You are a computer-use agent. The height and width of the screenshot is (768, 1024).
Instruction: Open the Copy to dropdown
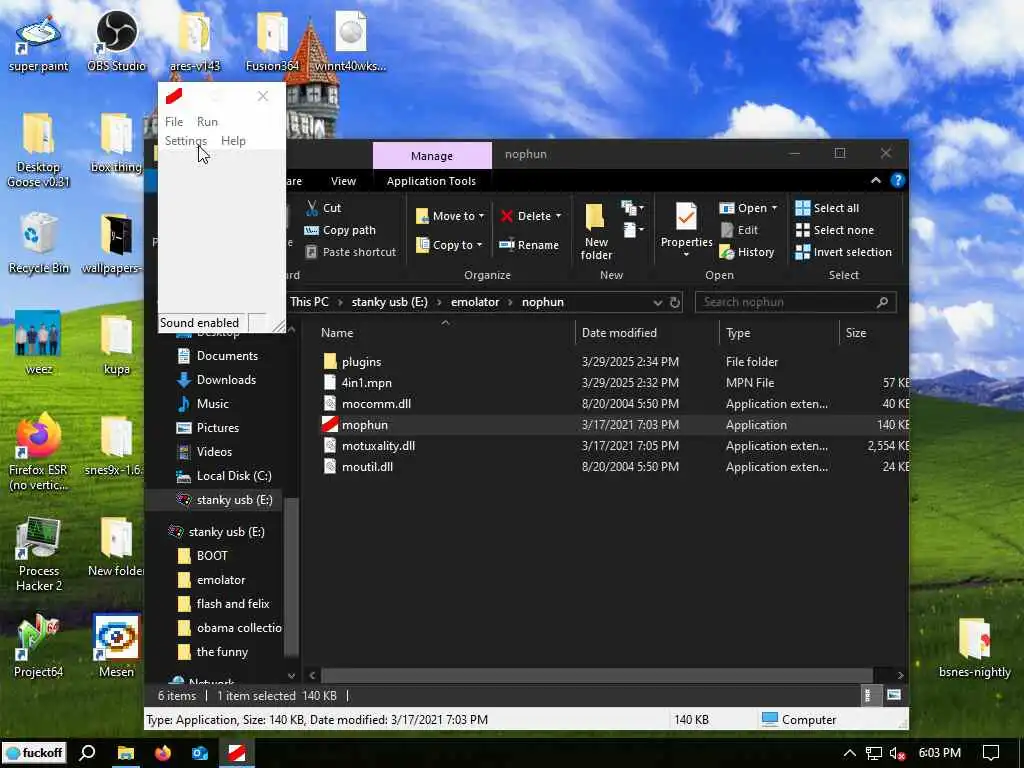coord(449,245)
